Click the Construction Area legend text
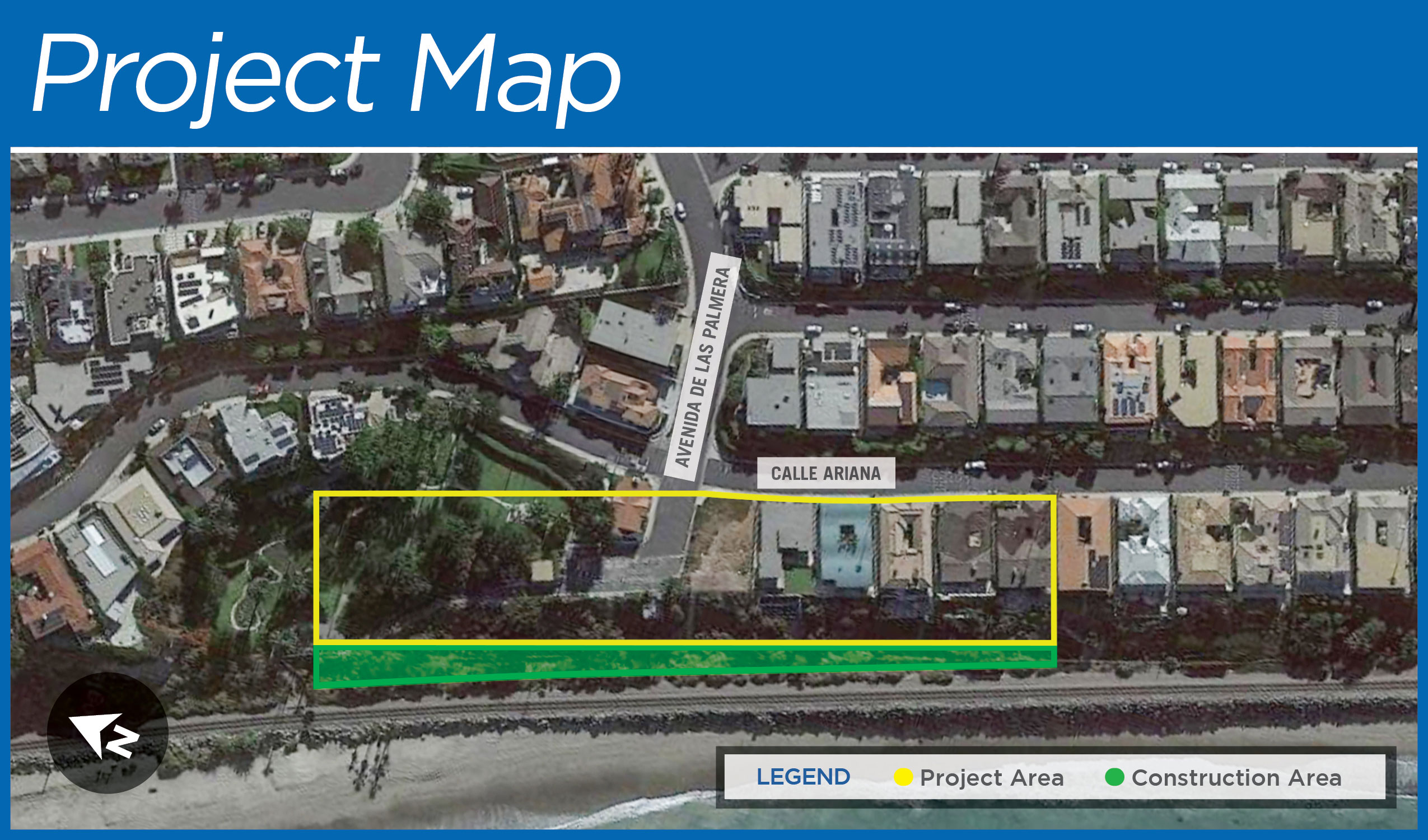This screenshot has height=840, width=1428. [1236, 778]
